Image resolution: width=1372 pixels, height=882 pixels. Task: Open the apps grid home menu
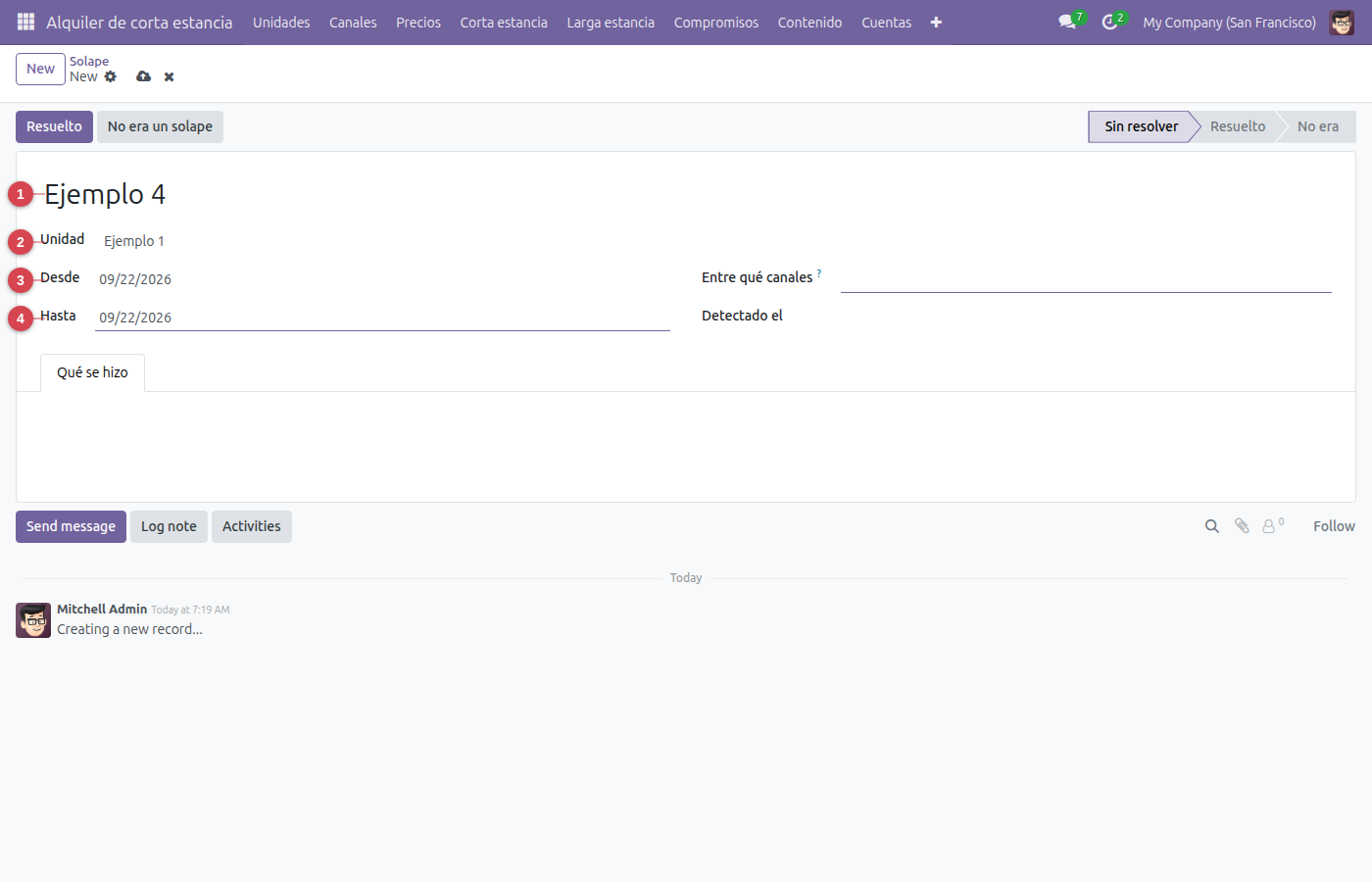pyautogui.click(x=26, y=22)
